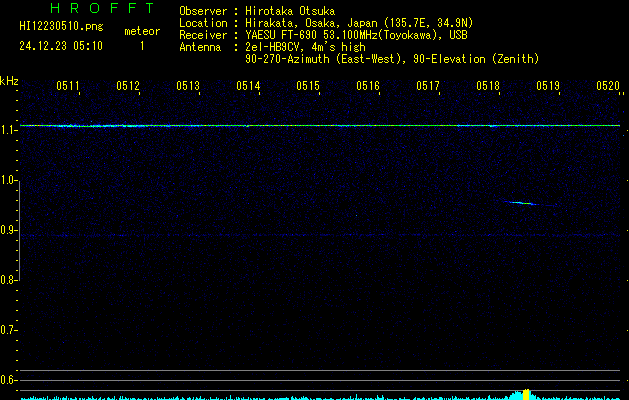Click time marker 0514
The width and height of the screenshot is (629, 400).
(248, 86)
